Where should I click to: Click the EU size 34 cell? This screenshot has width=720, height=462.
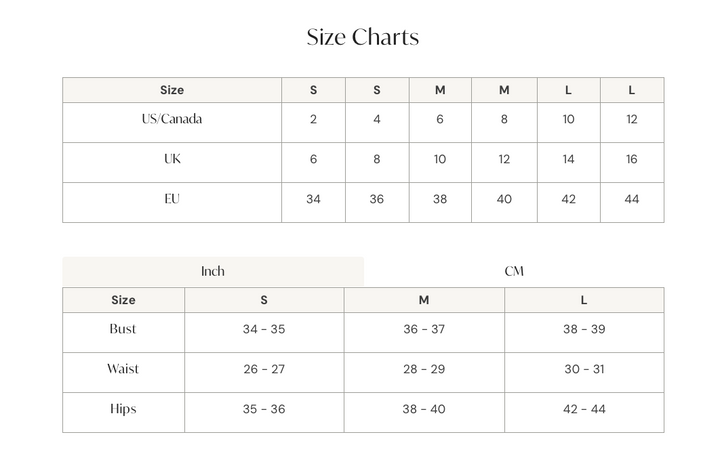point(313,200)
